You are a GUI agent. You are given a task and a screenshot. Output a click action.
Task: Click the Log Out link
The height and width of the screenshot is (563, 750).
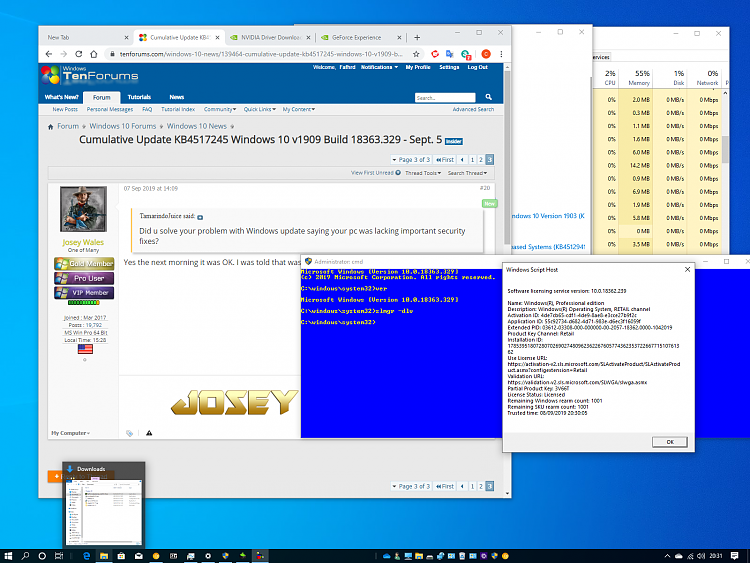pos(477,67)
